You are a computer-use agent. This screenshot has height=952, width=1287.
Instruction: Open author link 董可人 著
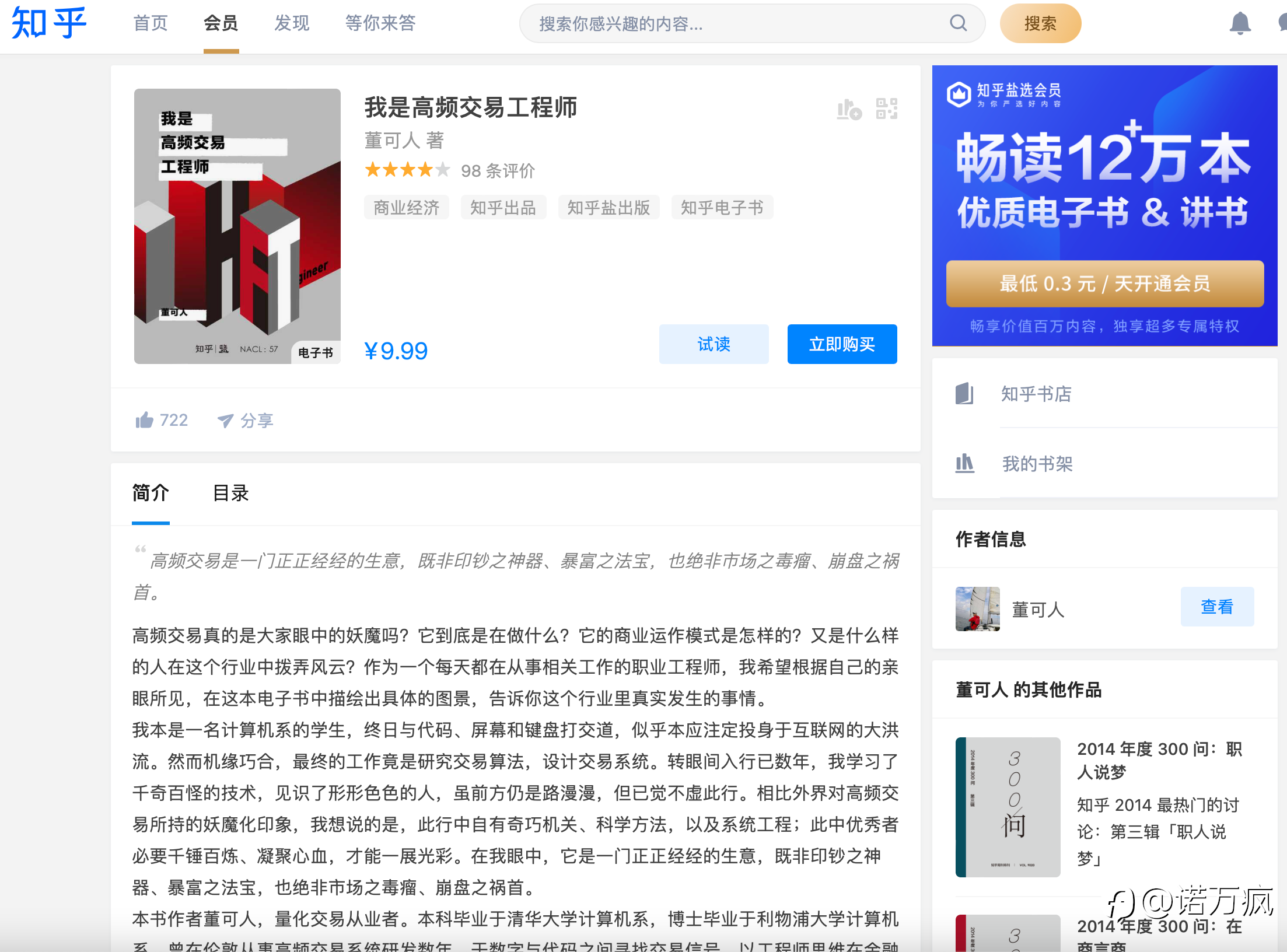(404, 141)
